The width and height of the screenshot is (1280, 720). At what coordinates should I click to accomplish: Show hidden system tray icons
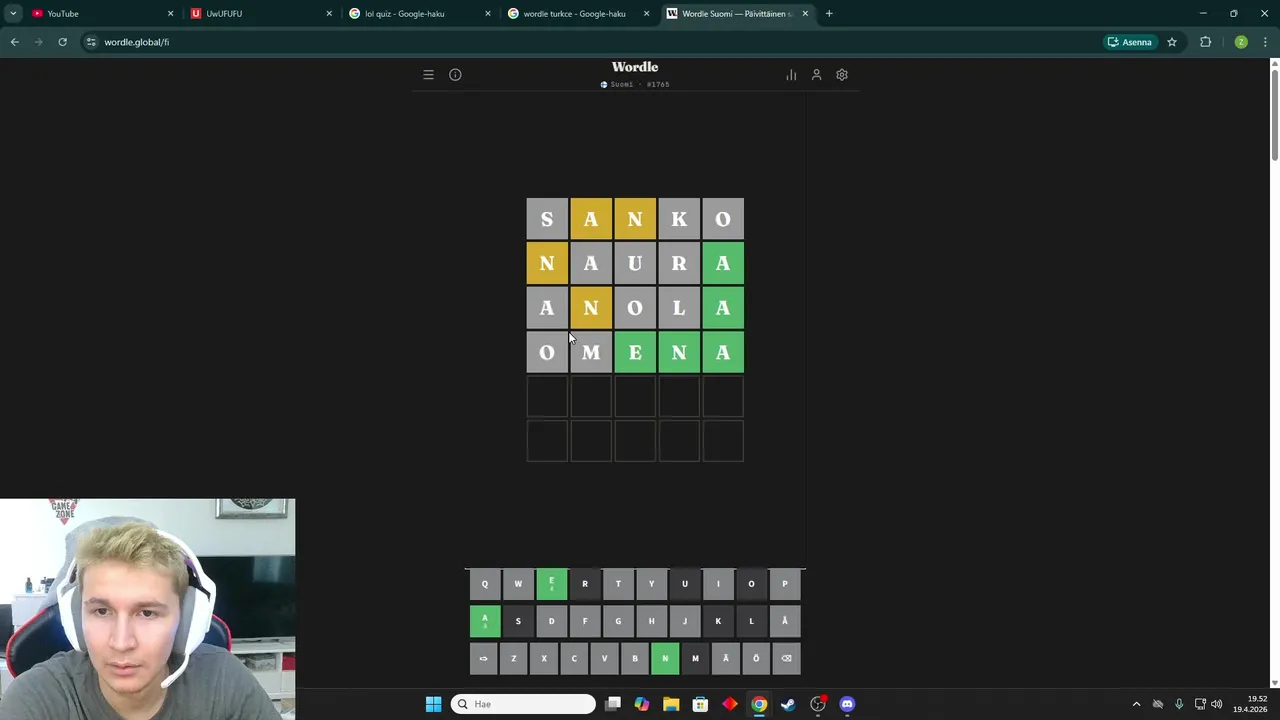point(1136,704)
